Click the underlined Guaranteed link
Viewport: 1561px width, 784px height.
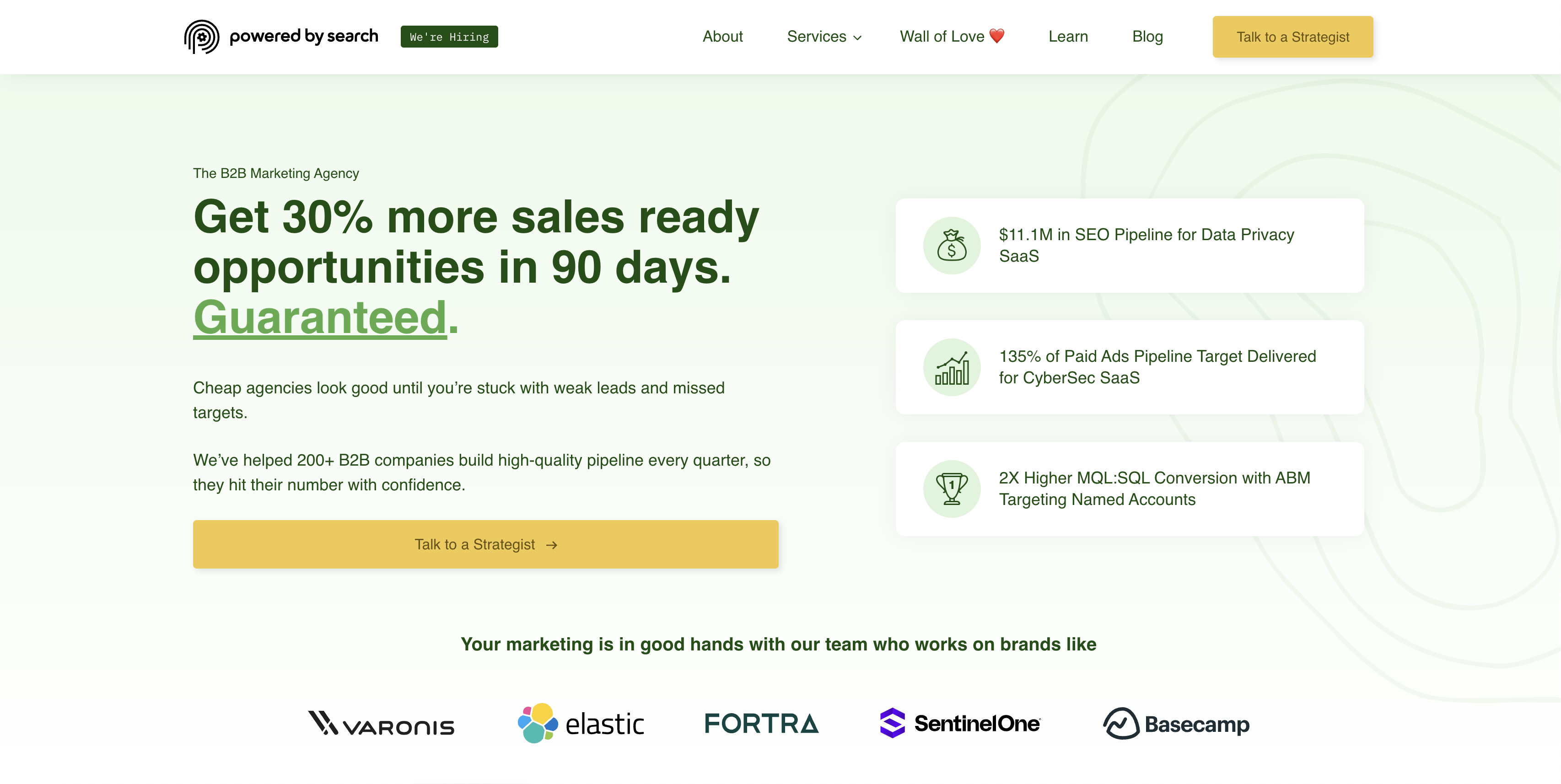(320, 317)
